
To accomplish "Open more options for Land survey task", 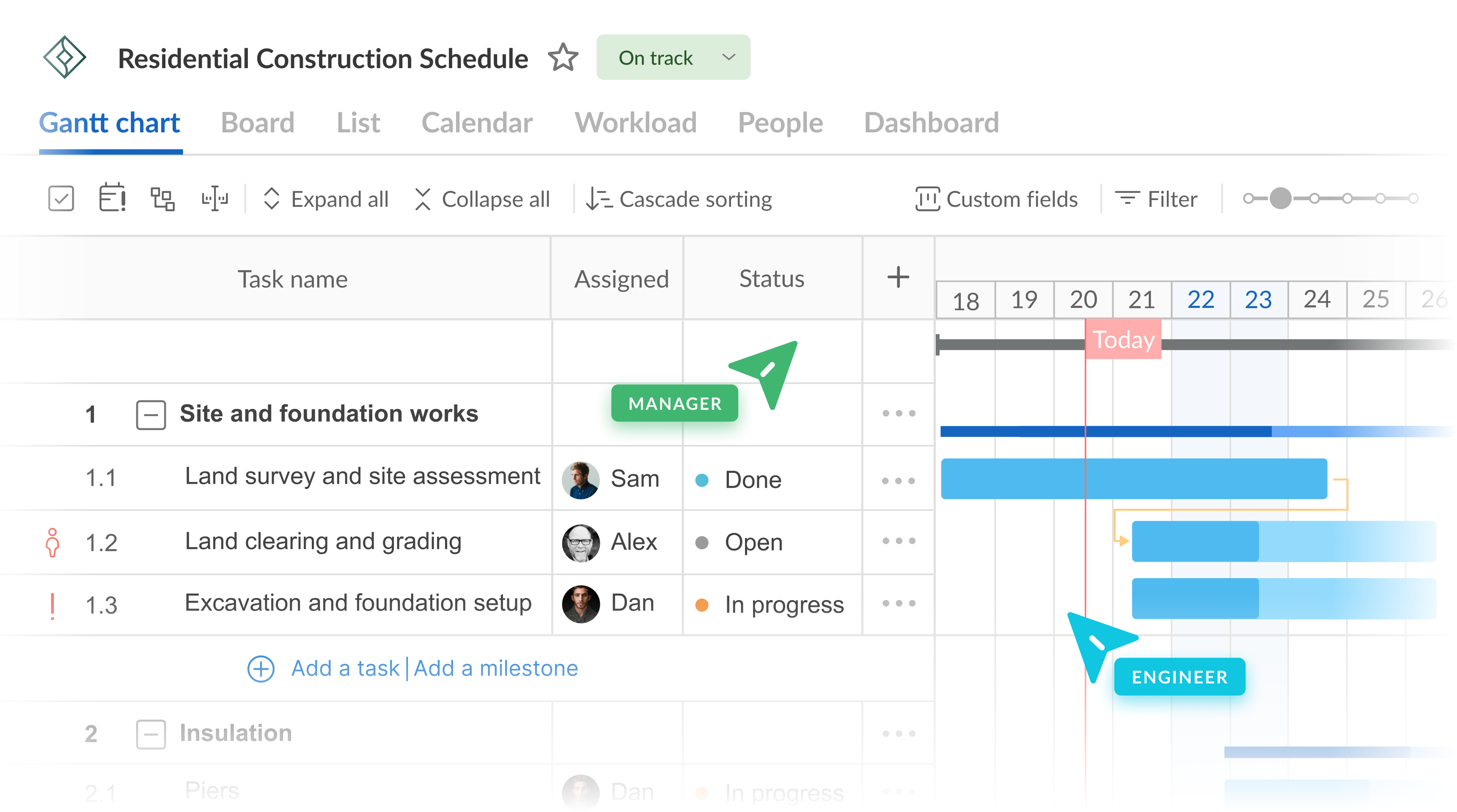I will click(x=898, y=480).
